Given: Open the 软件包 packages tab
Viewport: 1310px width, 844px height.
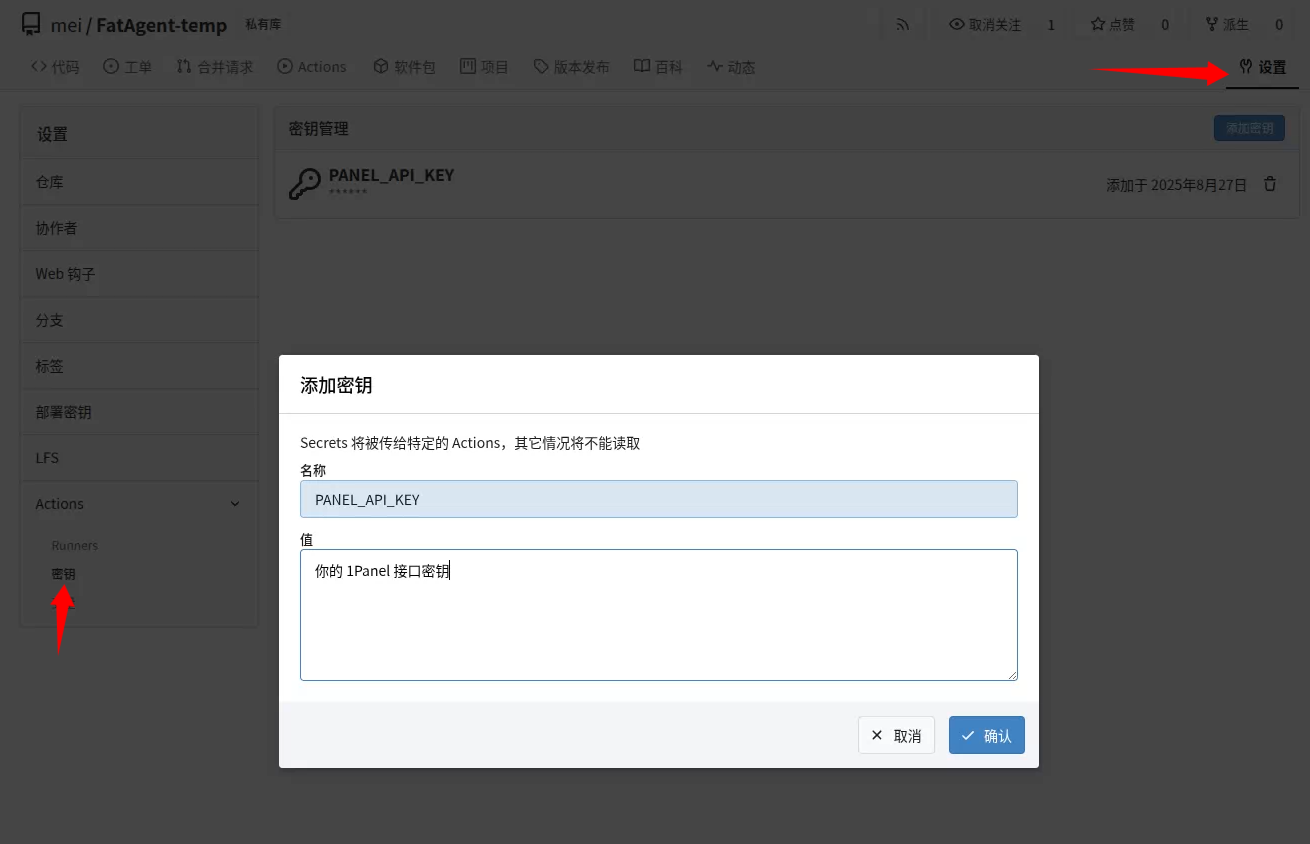Looking at the screenshot, I should 404,67.
